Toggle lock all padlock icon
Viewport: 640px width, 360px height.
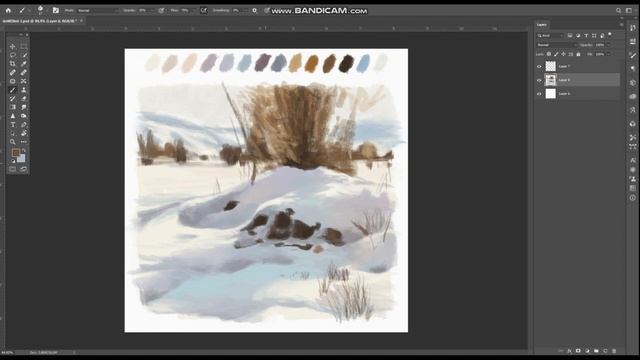click(x=578, y=54)
